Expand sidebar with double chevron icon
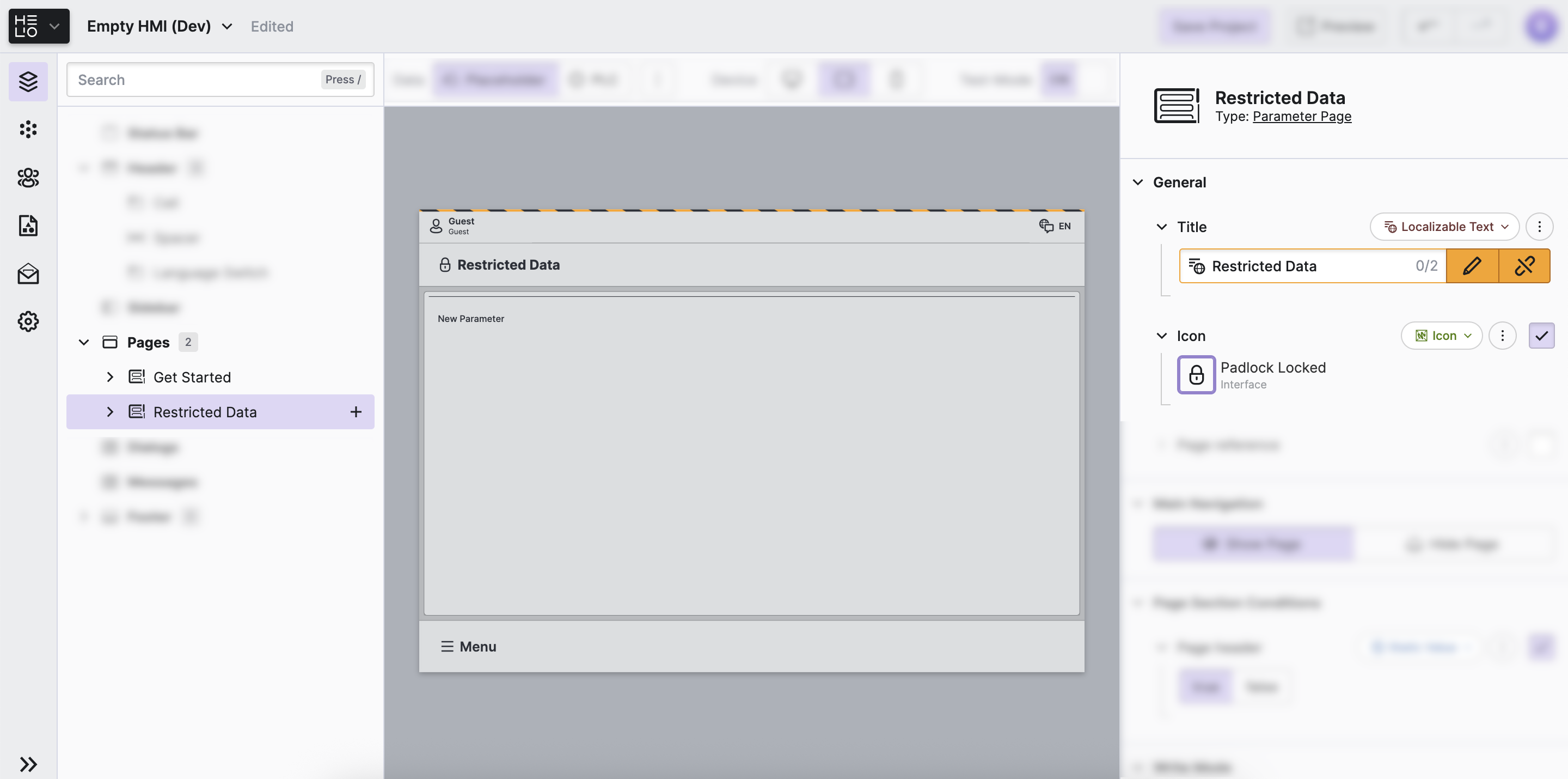This screenshot has height=779, width=1568. click(28, 764)
